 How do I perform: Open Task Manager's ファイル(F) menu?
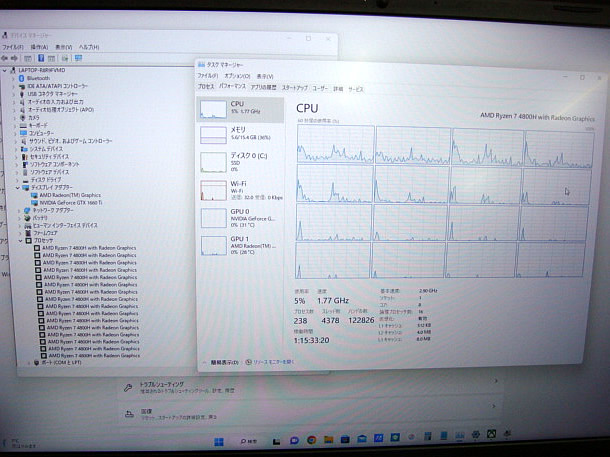click(x=207, y=76)
